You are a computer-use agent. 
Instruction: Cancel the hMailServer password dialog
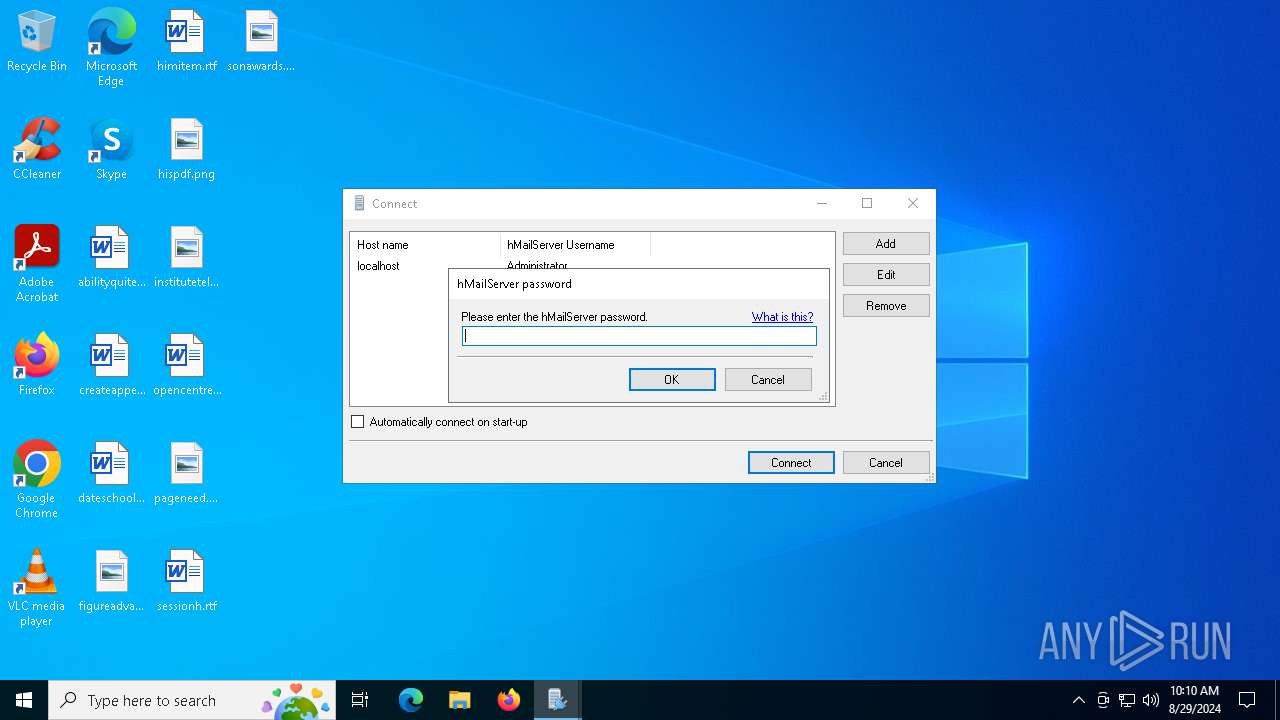point(768,380)
